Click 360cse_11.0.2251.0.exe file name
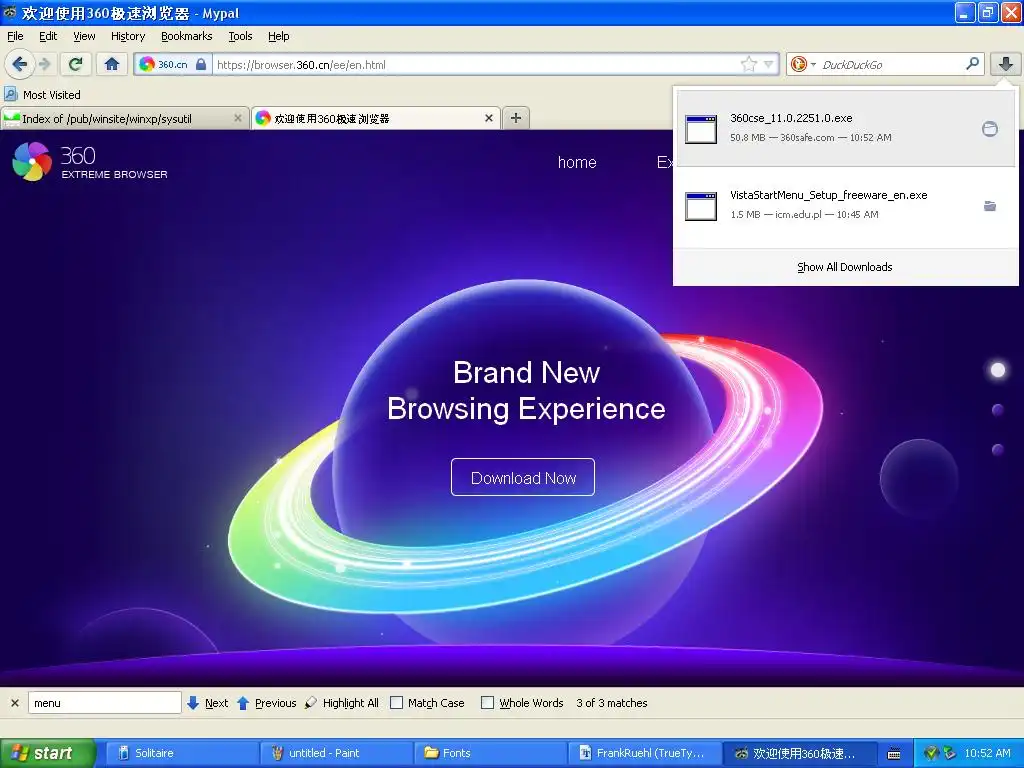Image resolution: width=1024 pixels, height=768 pixels. [791, 118]
